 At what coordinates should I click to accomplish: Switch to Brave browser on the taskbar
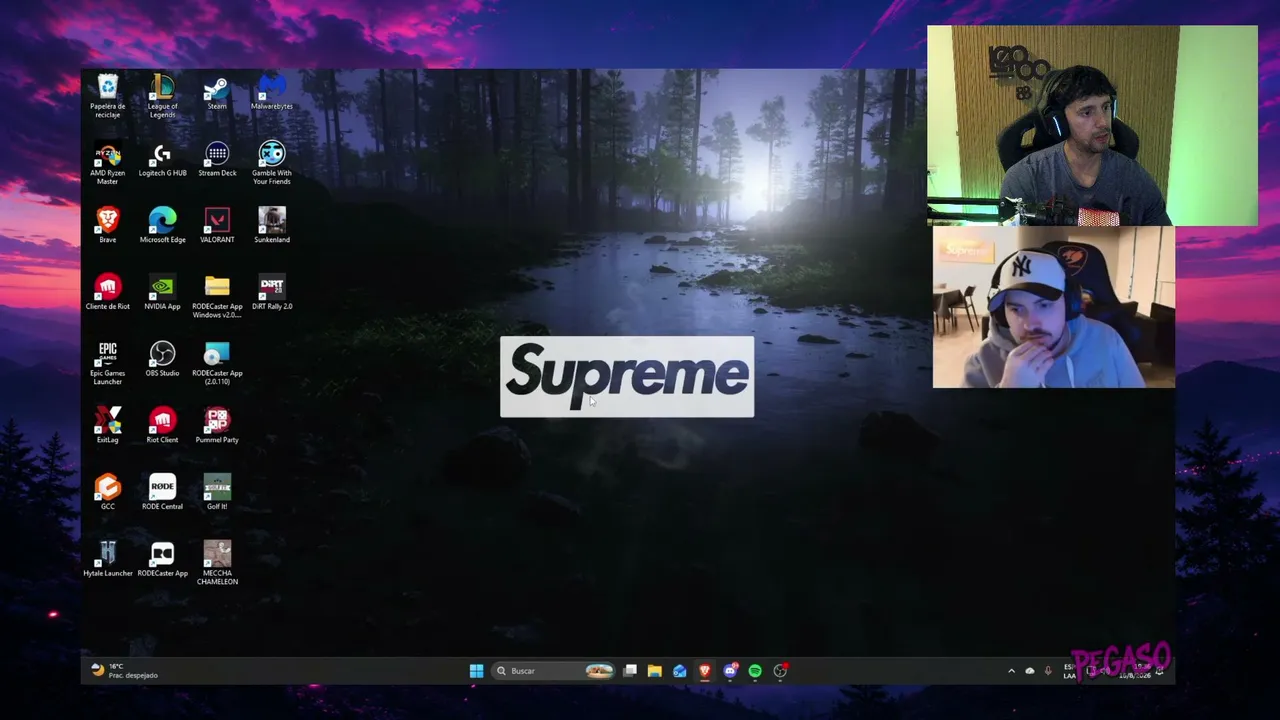tap(705, 671)
